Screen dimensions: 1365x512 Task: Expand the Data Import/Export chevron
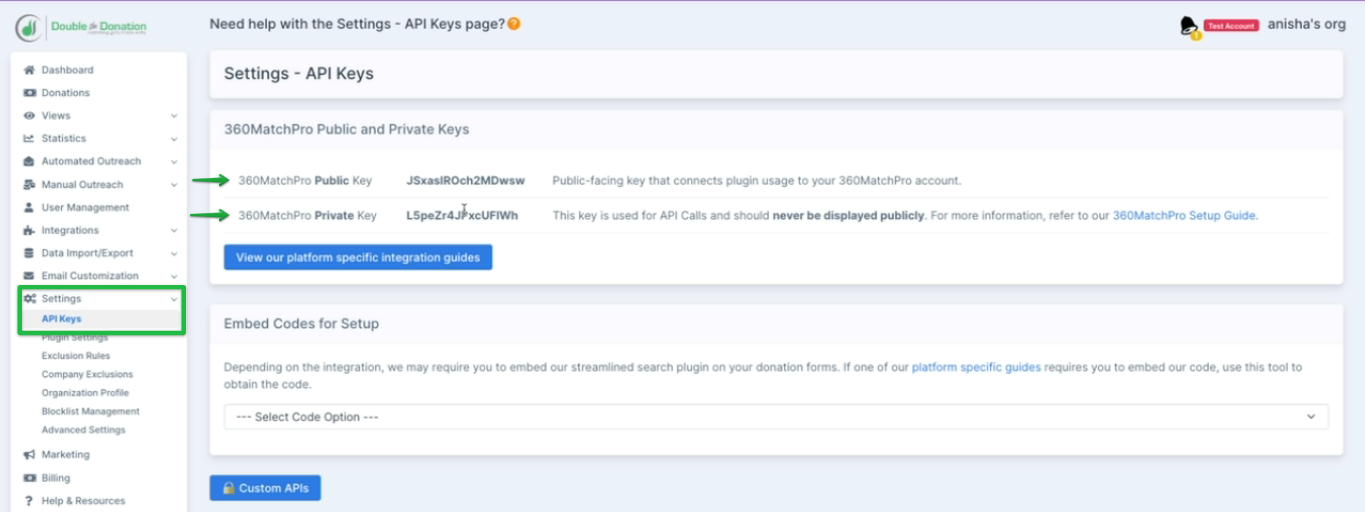(174, 254)
